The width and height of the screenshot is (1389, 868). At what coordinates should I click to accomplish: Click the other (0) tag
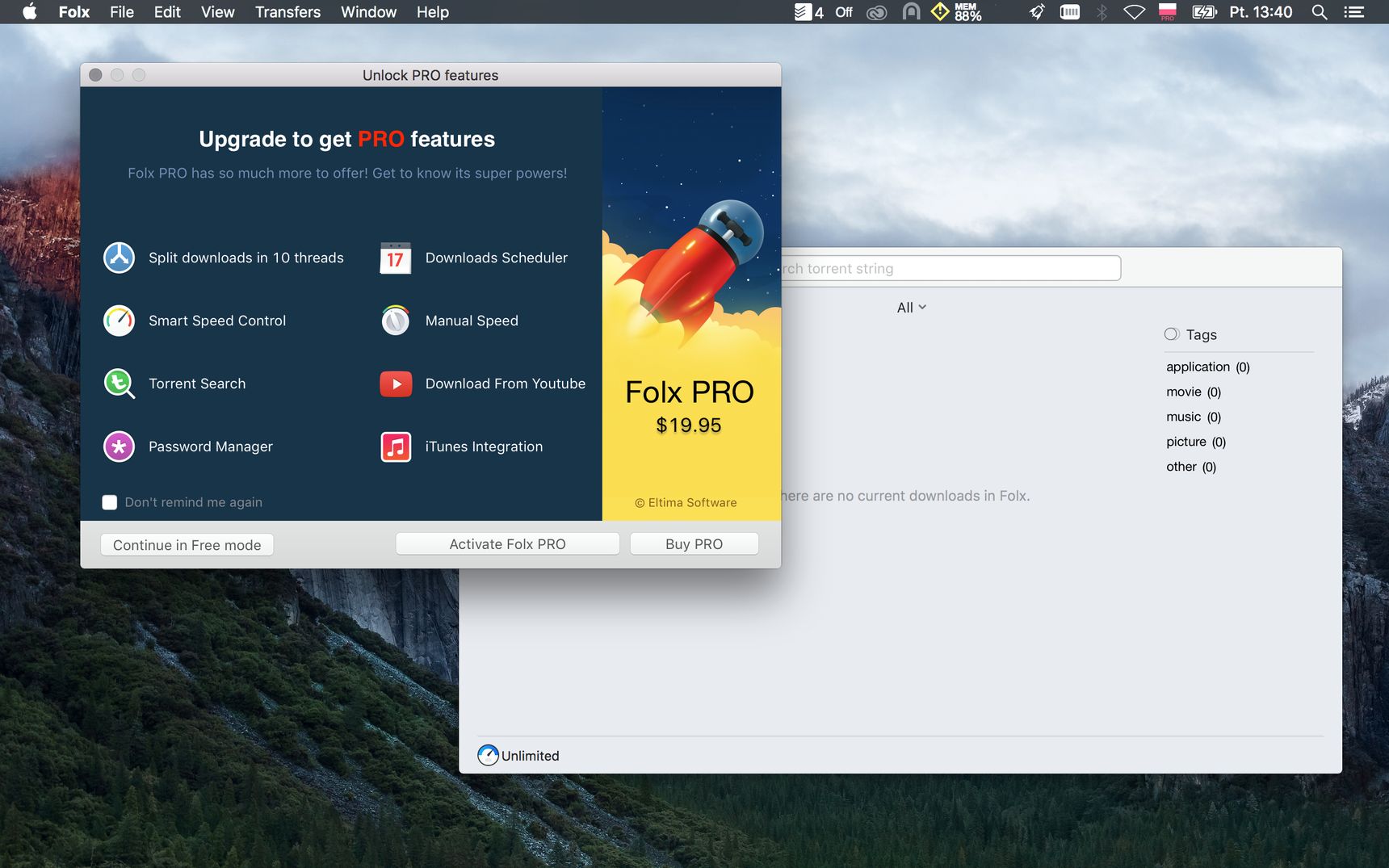[x=1191, y=467]
